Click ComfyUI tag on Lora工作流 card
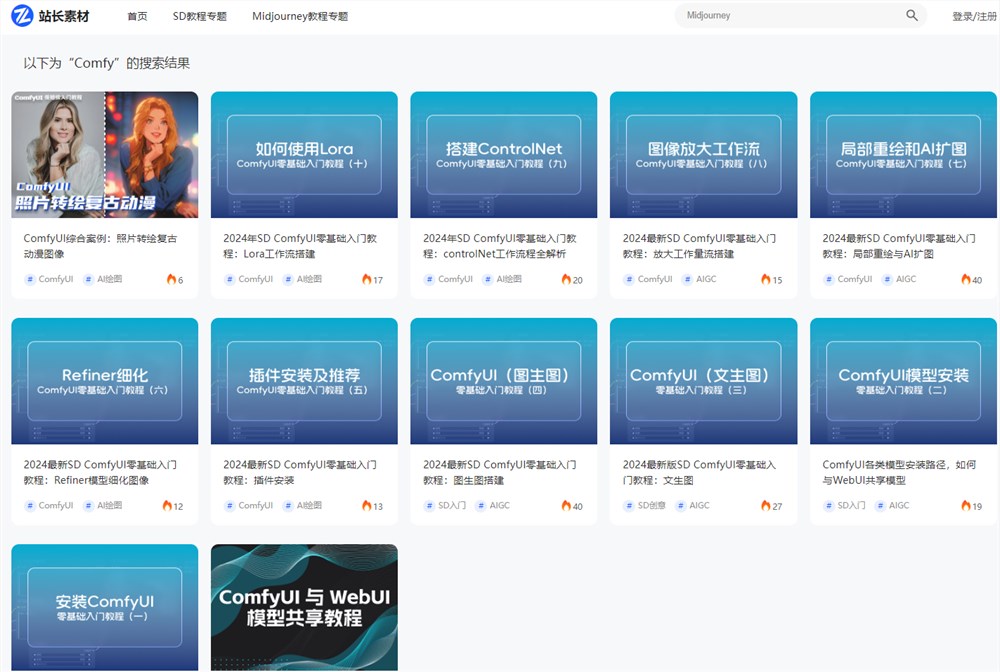The image size is (1000, 672). coord(249,279)
